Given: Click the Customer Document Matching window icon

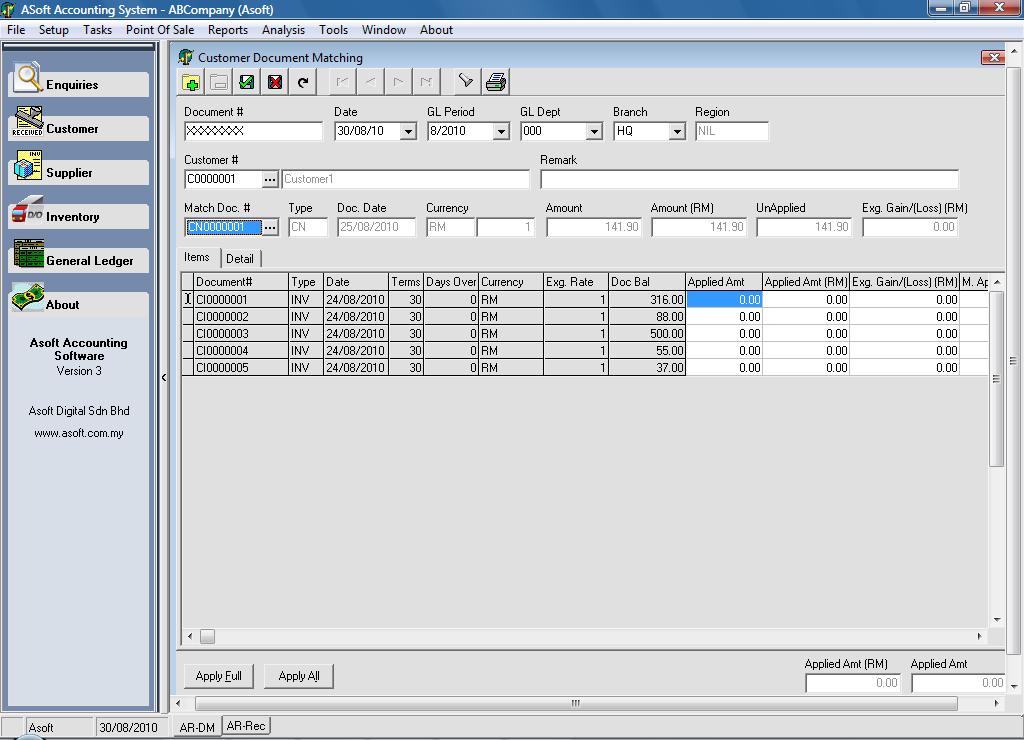Looking at the screenshot, I should [x=186, y=57].
